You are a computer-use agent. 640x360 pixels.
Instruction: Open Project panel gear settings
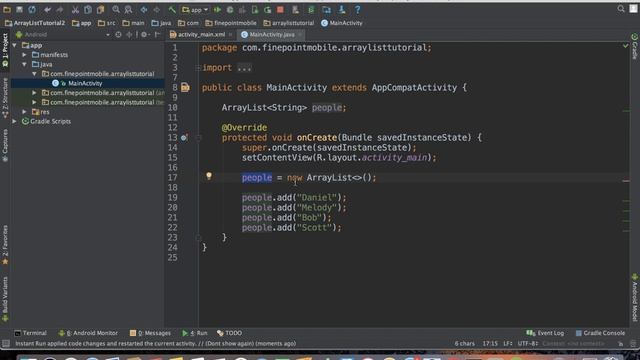coord(144,35)
